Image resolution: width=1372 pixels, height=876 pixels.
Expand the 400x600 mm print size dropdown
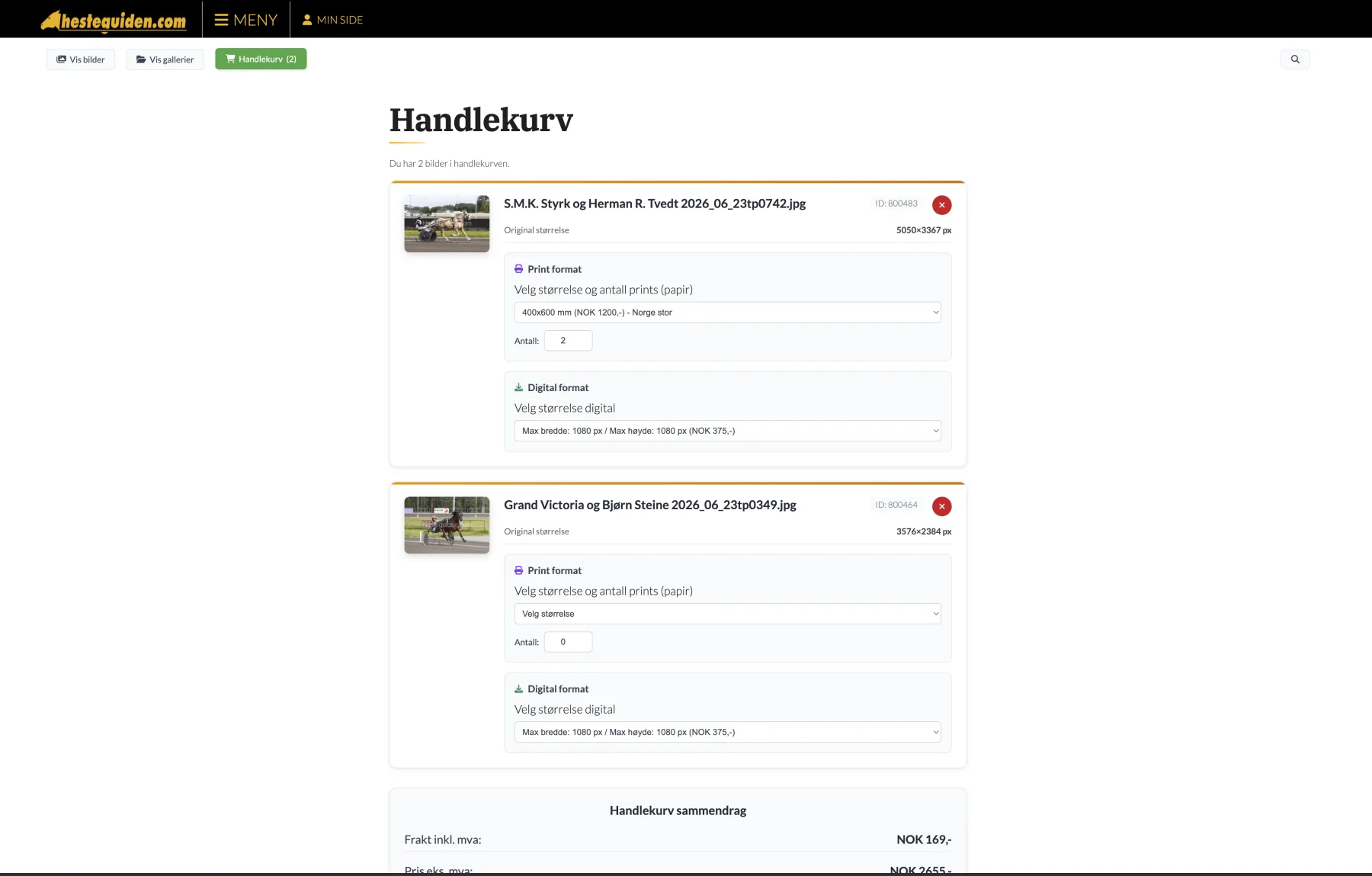coord(727,313)
